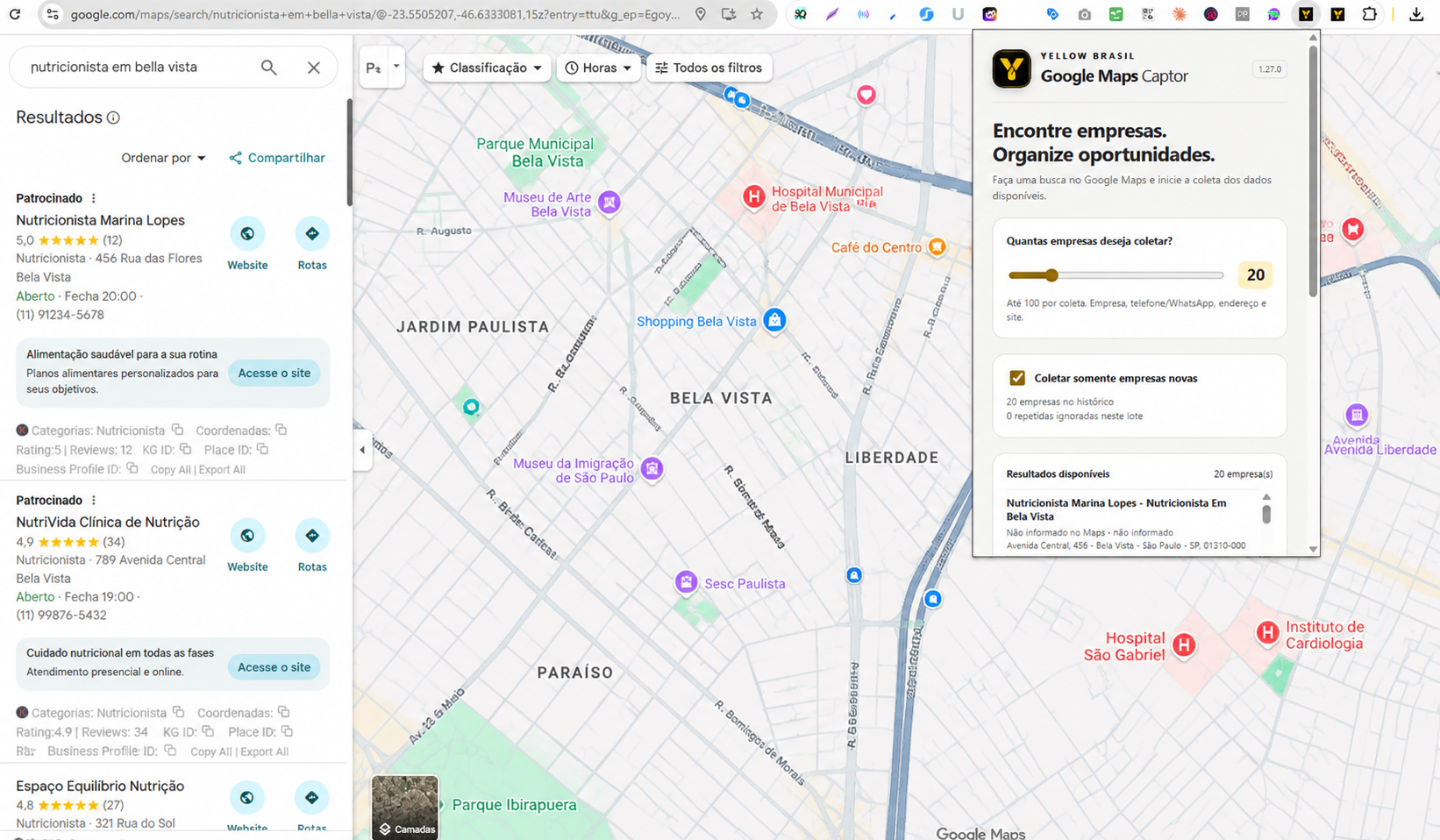Select the Nutricionista Marina Lopes result in Captor panel
Viewport: 1440px width, 840px height.
pyautogui.click(x=1124, y=523)
